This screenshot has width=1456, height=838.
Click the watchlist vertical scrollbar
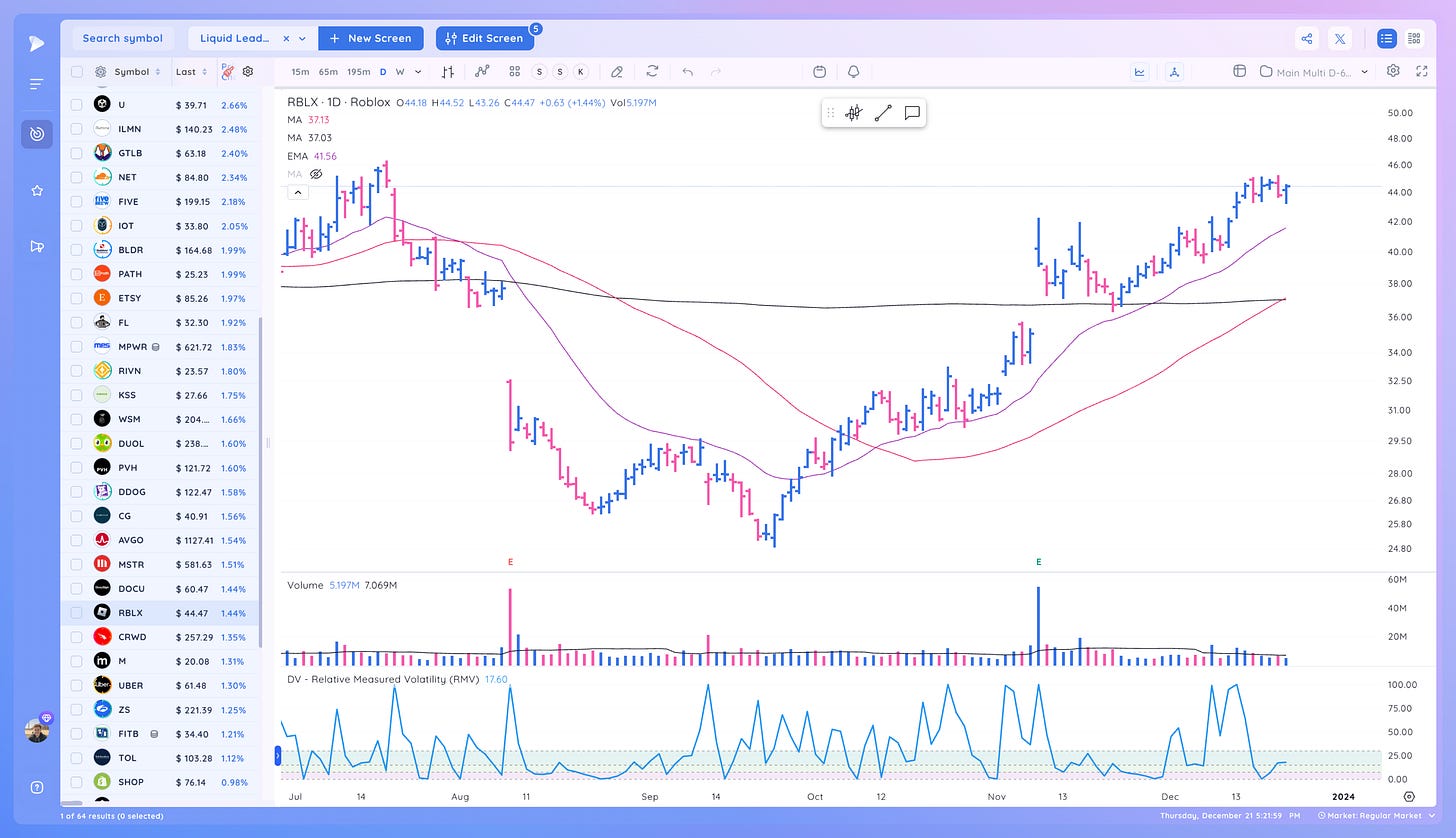point(262,481)
